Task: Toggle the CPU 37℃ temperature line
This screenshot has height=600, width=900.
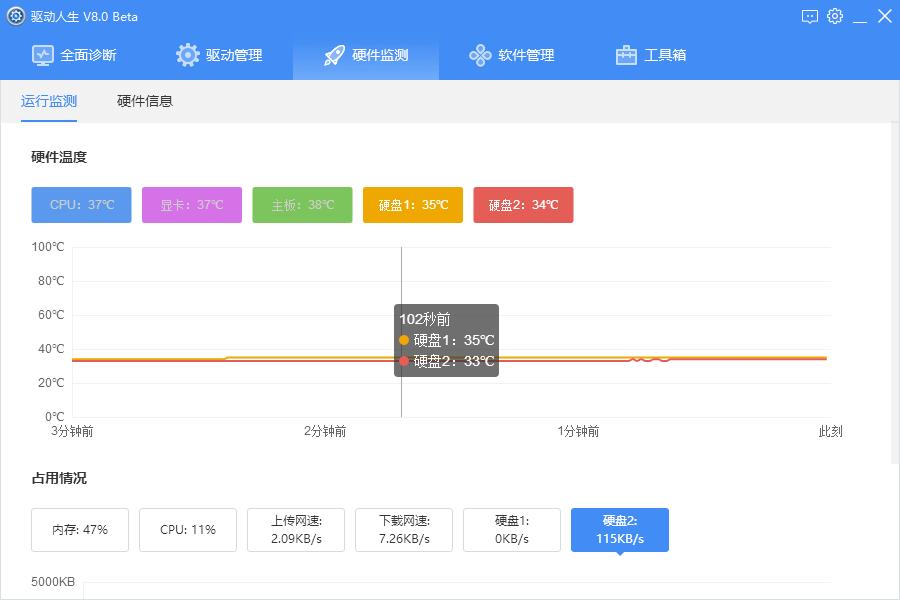Action: pyautogui.click(x=81, y=204)
